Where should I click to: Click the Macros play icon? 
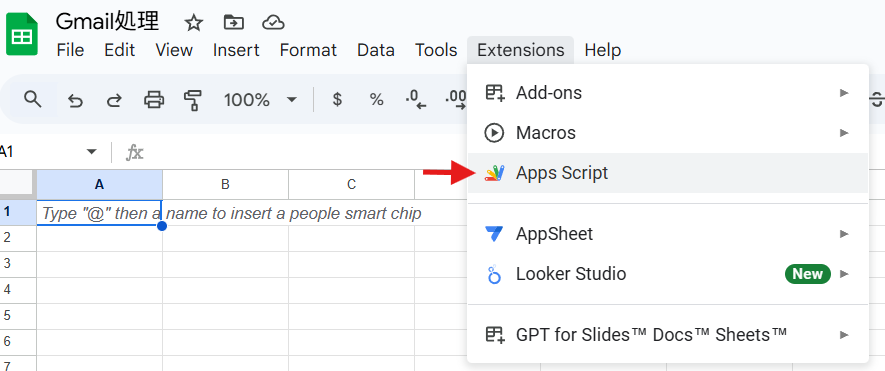click(x=494, y=133)
